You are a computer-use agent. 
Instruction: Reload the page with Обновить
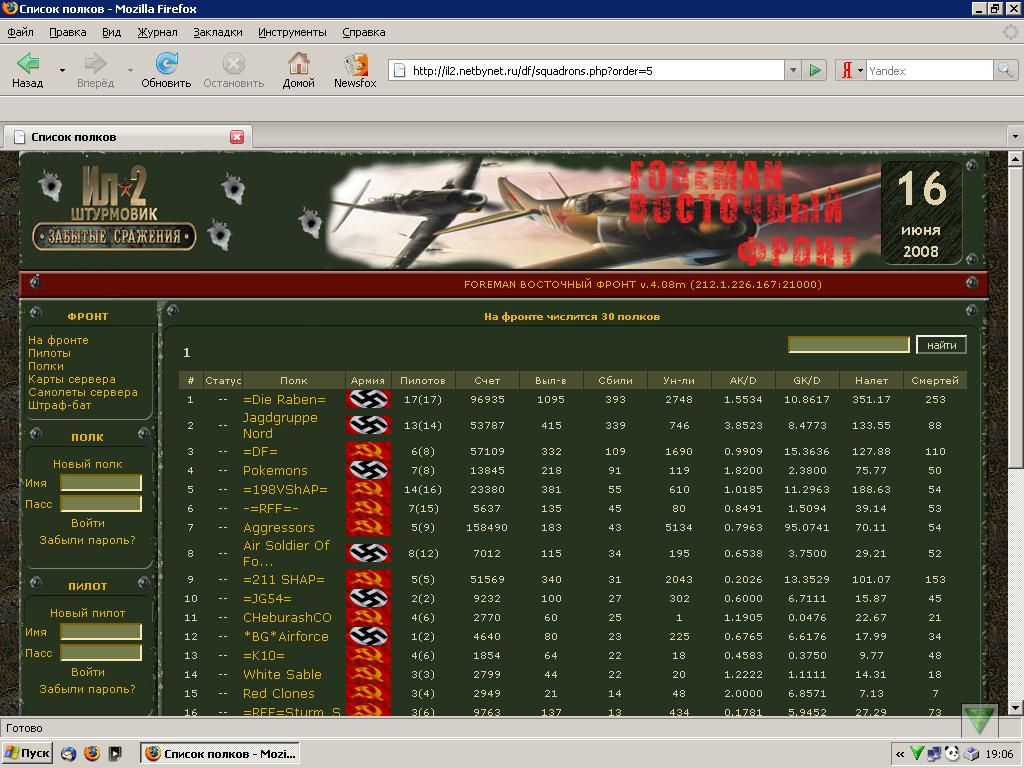(166, 70)
